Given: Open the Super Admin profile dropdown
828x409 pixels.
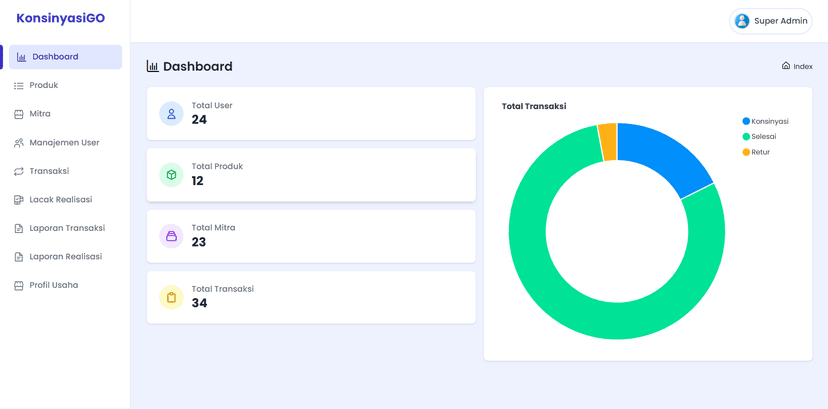Looking at the screenshot, I should click(770, 21).
